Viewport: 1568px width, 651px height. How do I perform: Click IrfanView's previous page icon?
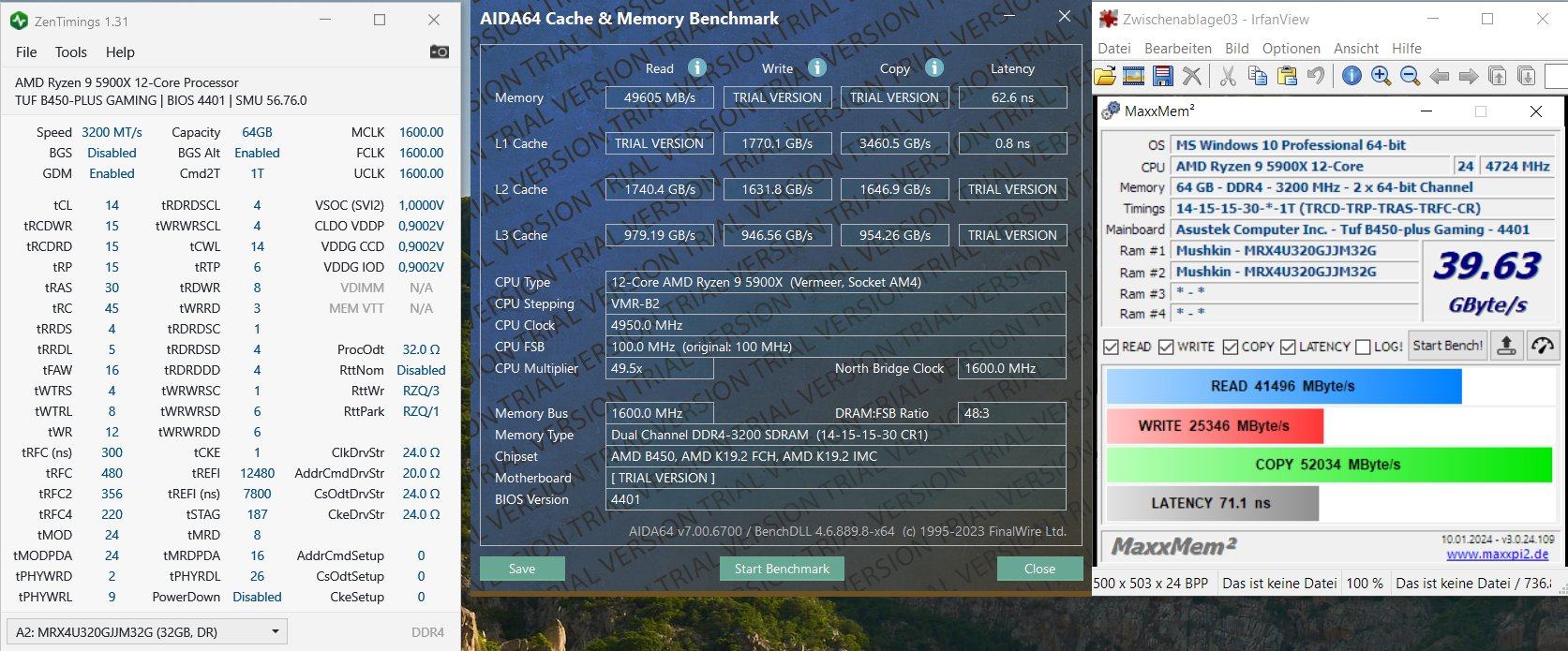tap(1498, 76)
